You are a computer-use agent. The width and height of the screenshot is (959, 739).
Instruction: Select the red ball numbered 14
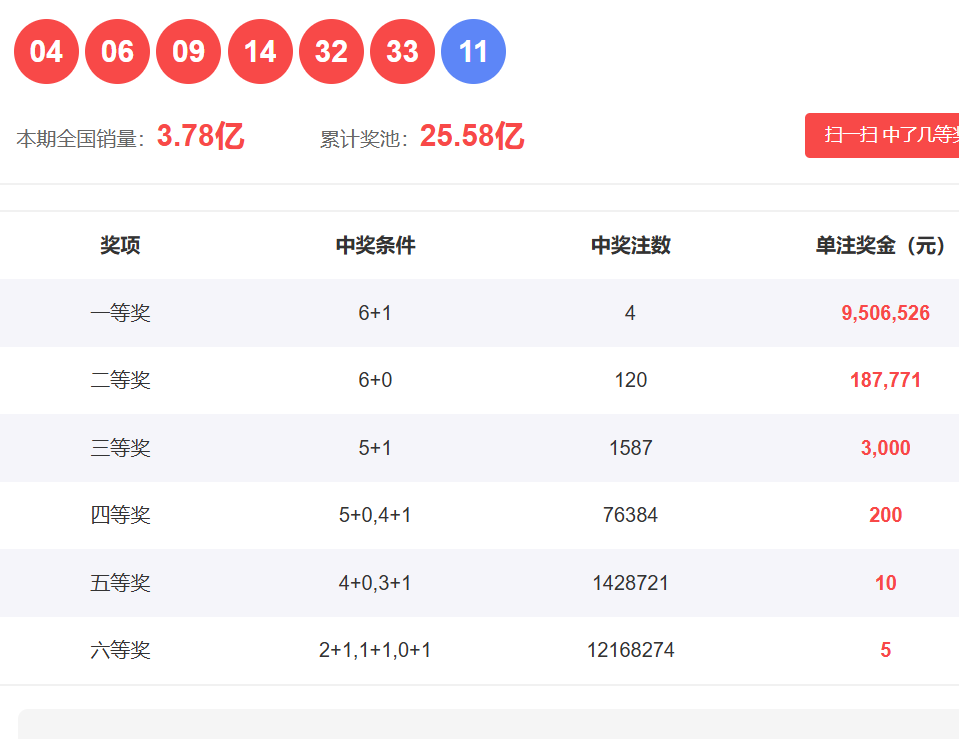260,52
